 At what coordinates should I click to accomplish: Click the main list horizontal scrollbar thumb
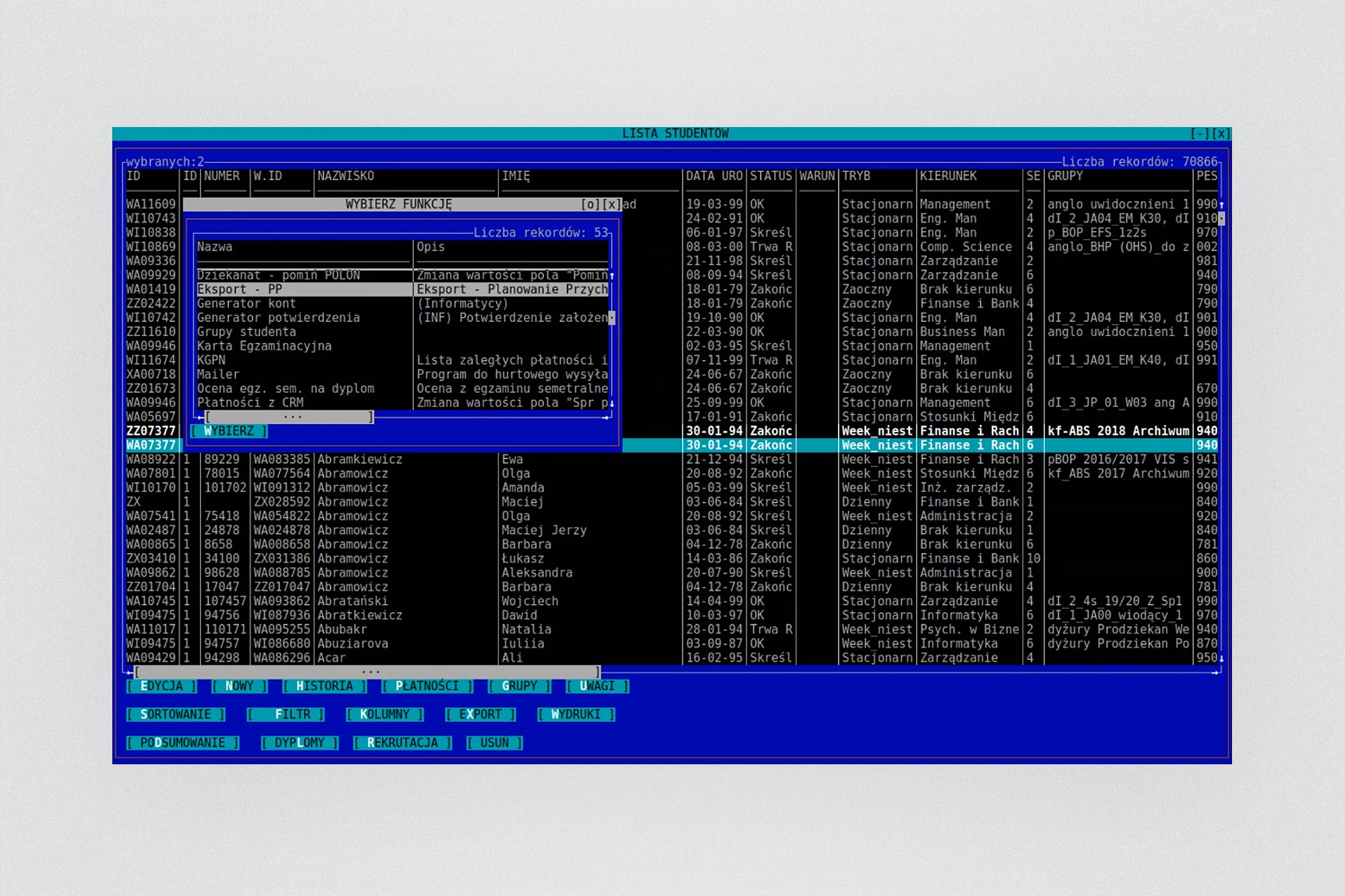coord(367,671)
